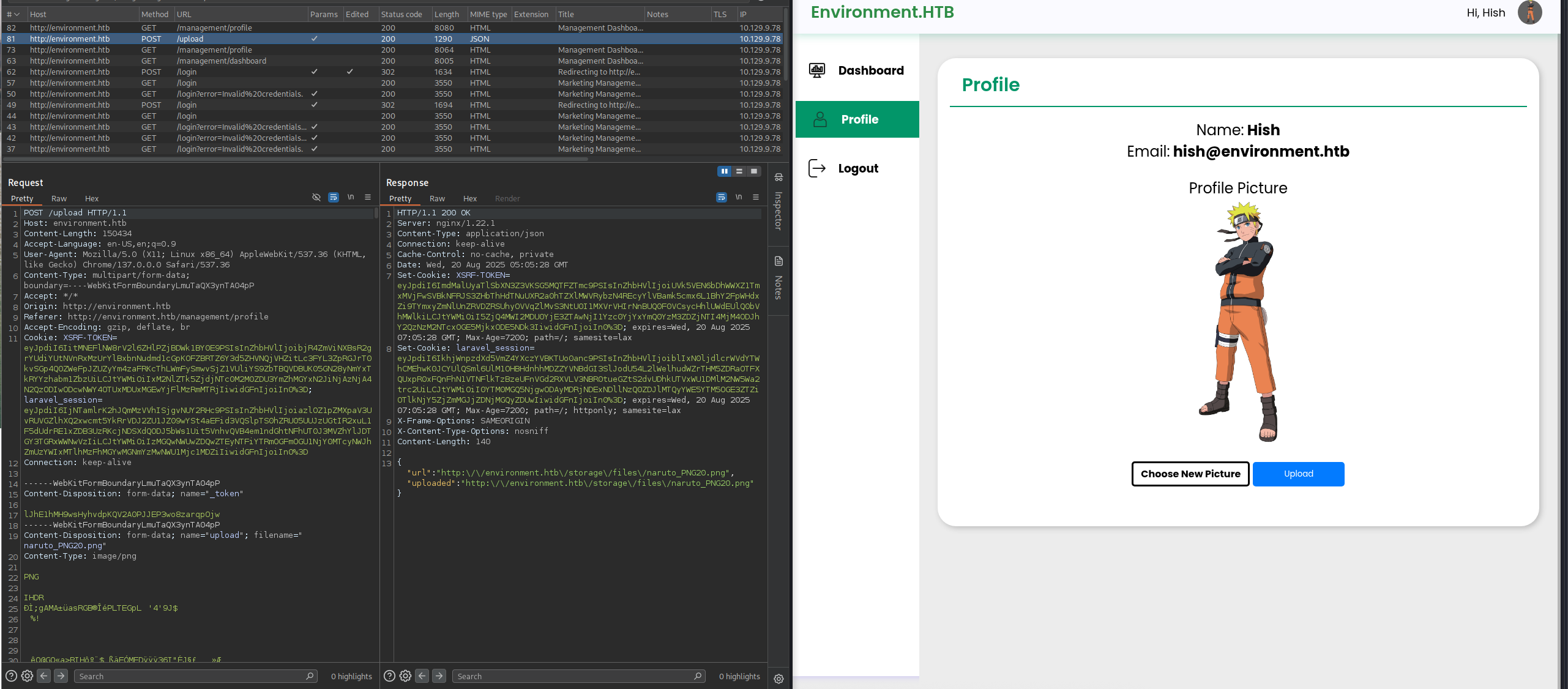Open the Notes side panel icon

[x=778, y=261]
